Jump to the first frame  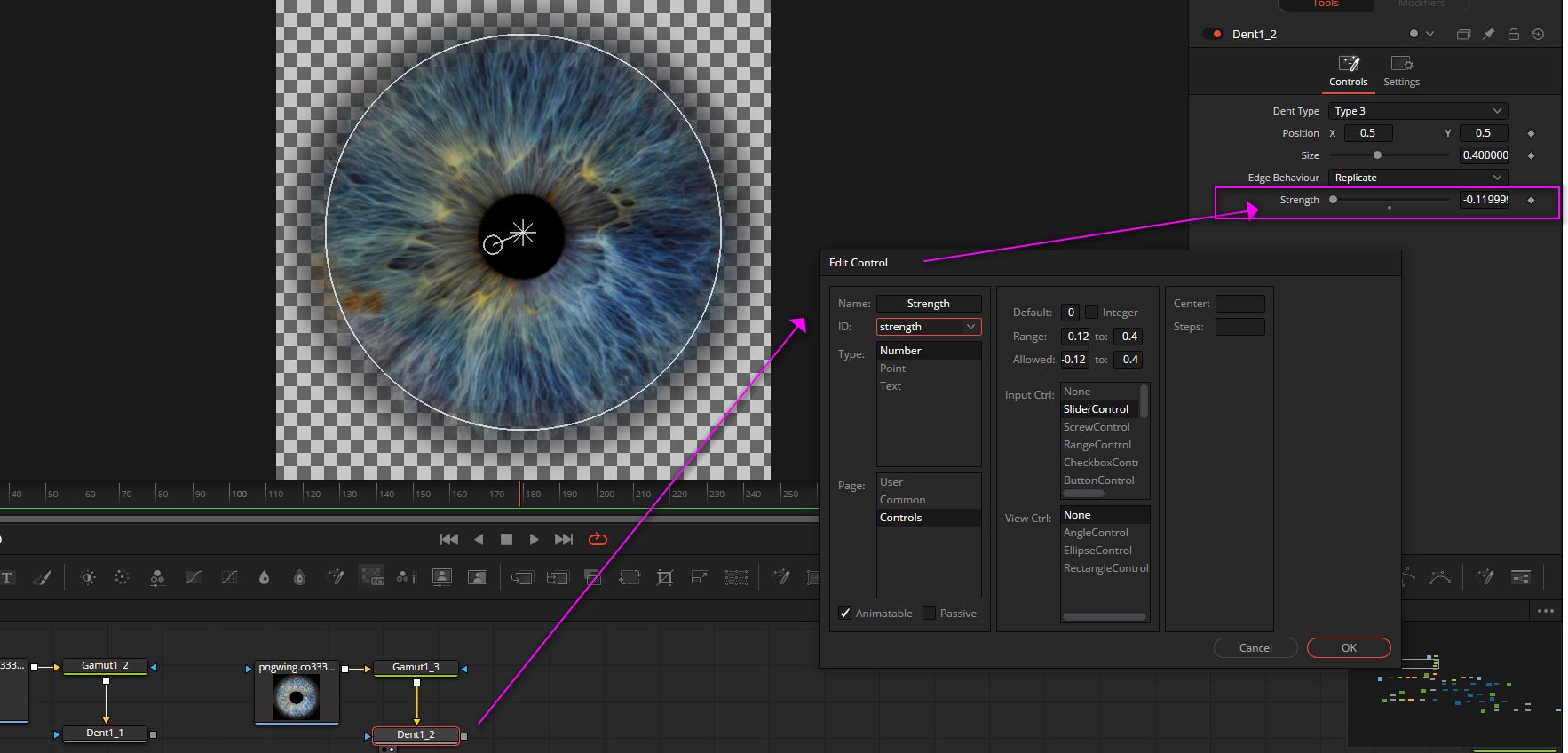tap(449, 539)
